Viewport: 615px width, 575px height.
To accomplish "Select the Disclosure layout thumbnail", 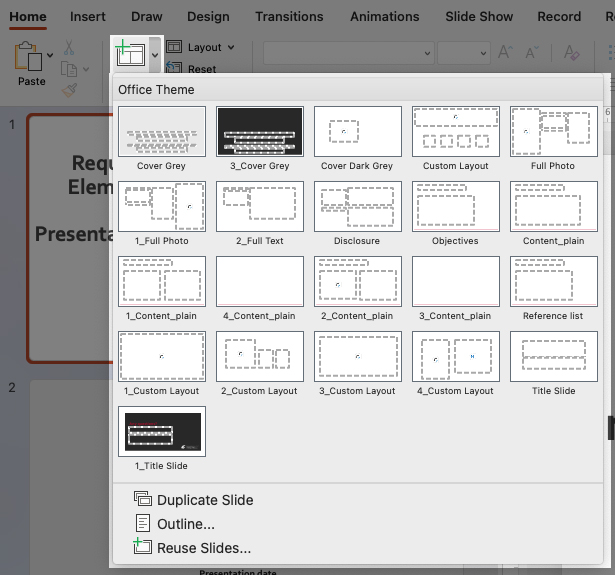I will click(357, 207).
